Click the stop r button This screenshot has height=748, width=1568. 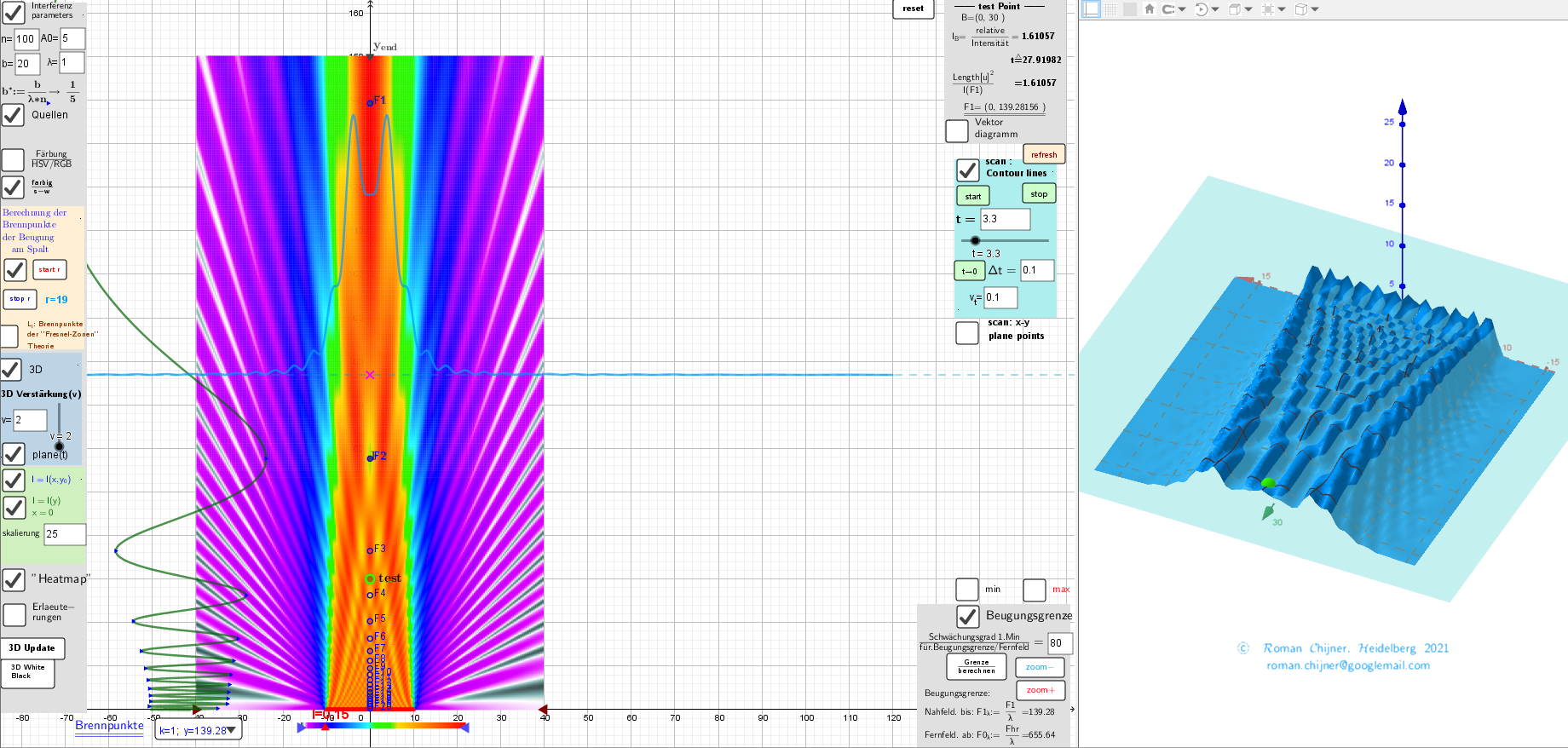pyautogui.click(x=20, y=299)
